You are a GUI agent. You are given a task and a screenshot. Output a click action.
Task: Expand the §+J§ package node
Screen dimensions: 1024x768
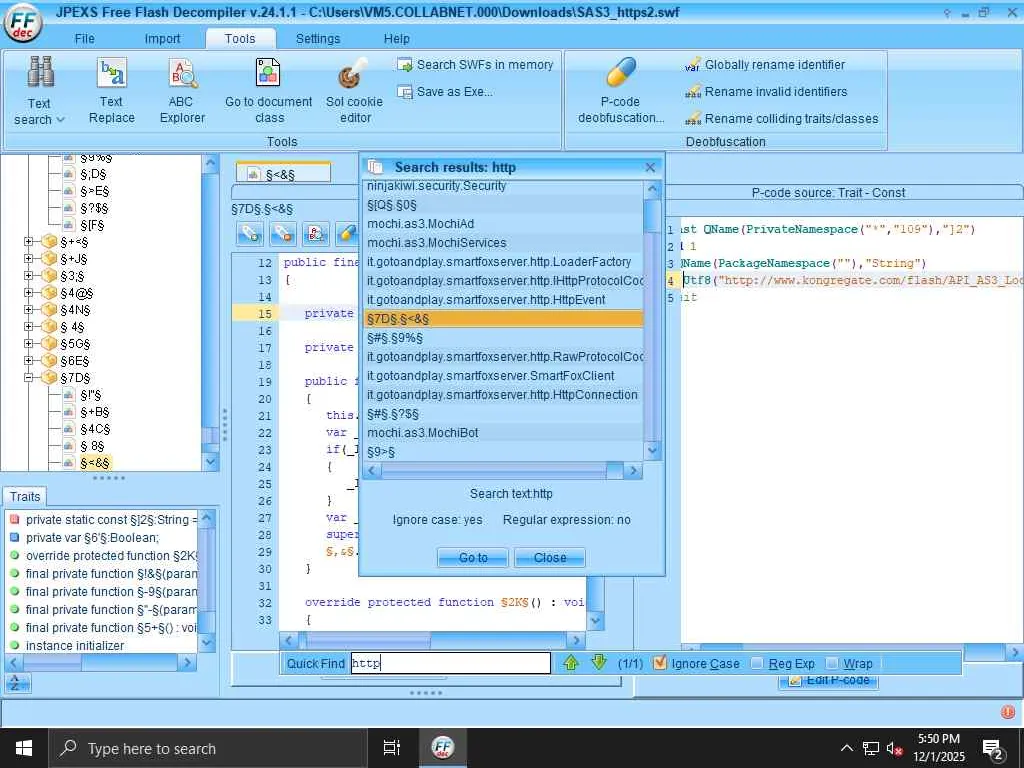pos(28,259)
